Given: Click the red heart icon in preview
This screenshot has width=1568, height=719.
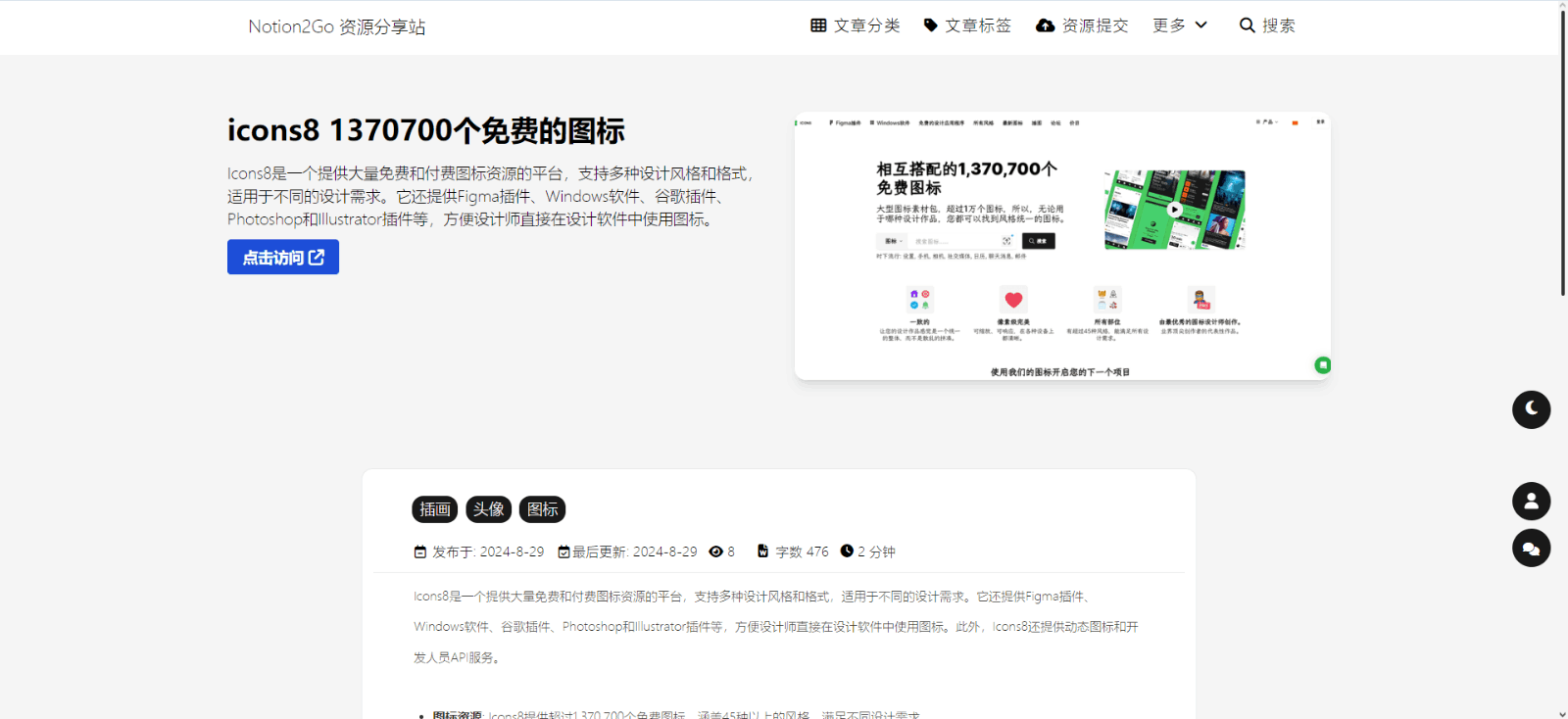Looking at the screenshot, I should coord(1013,300).
